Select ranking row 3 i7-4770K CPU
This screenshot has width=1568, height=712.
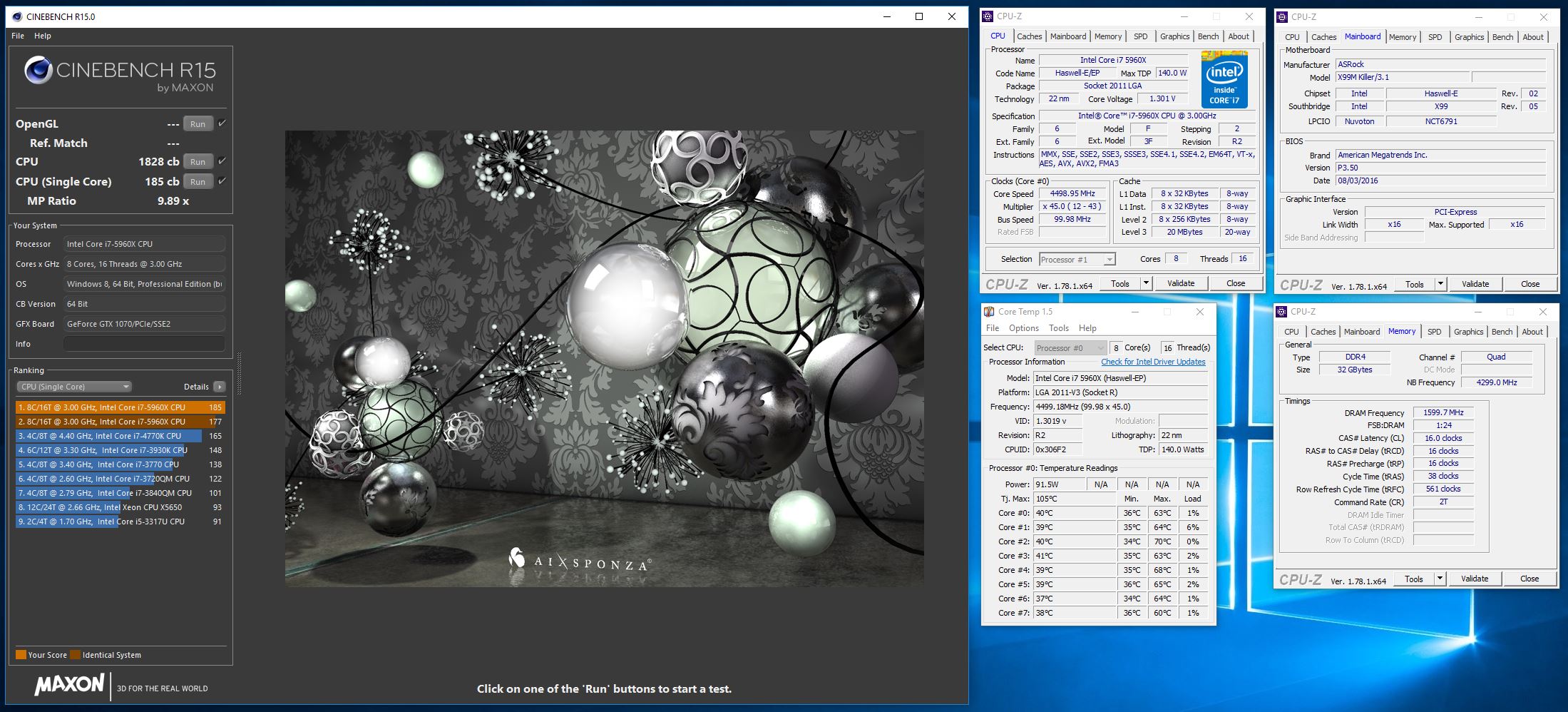tap(119, 436)
